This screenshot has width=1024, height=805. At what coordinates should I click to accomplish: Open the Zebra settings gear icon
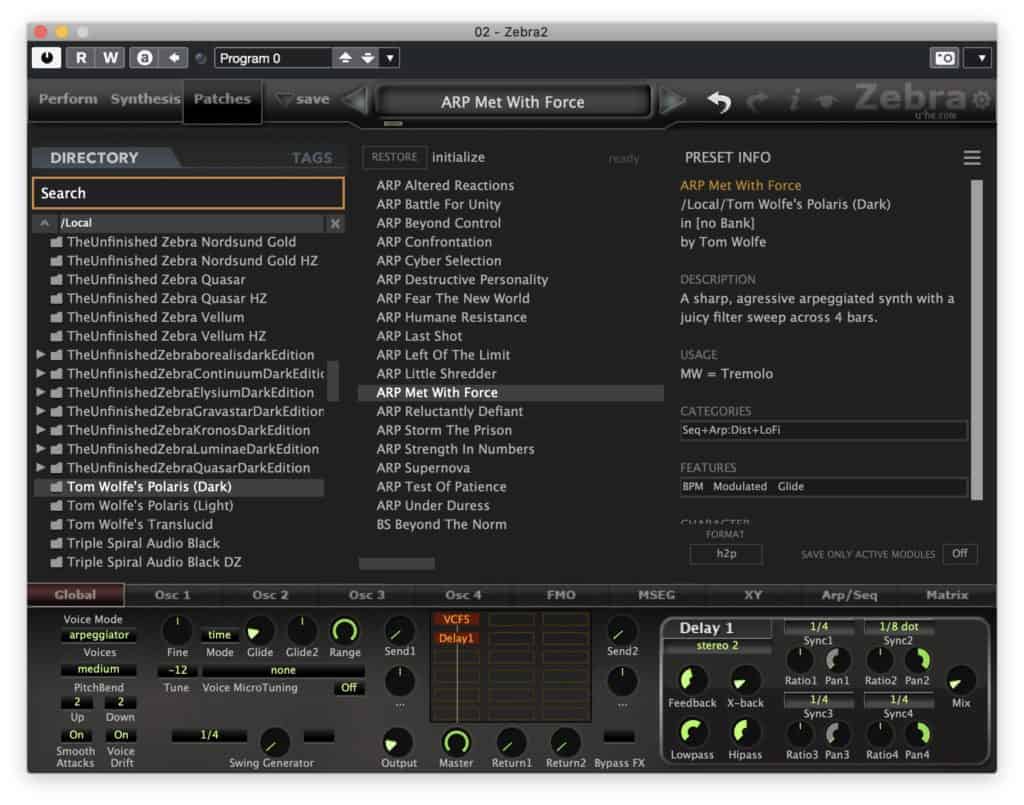click(x=981, y=99)
